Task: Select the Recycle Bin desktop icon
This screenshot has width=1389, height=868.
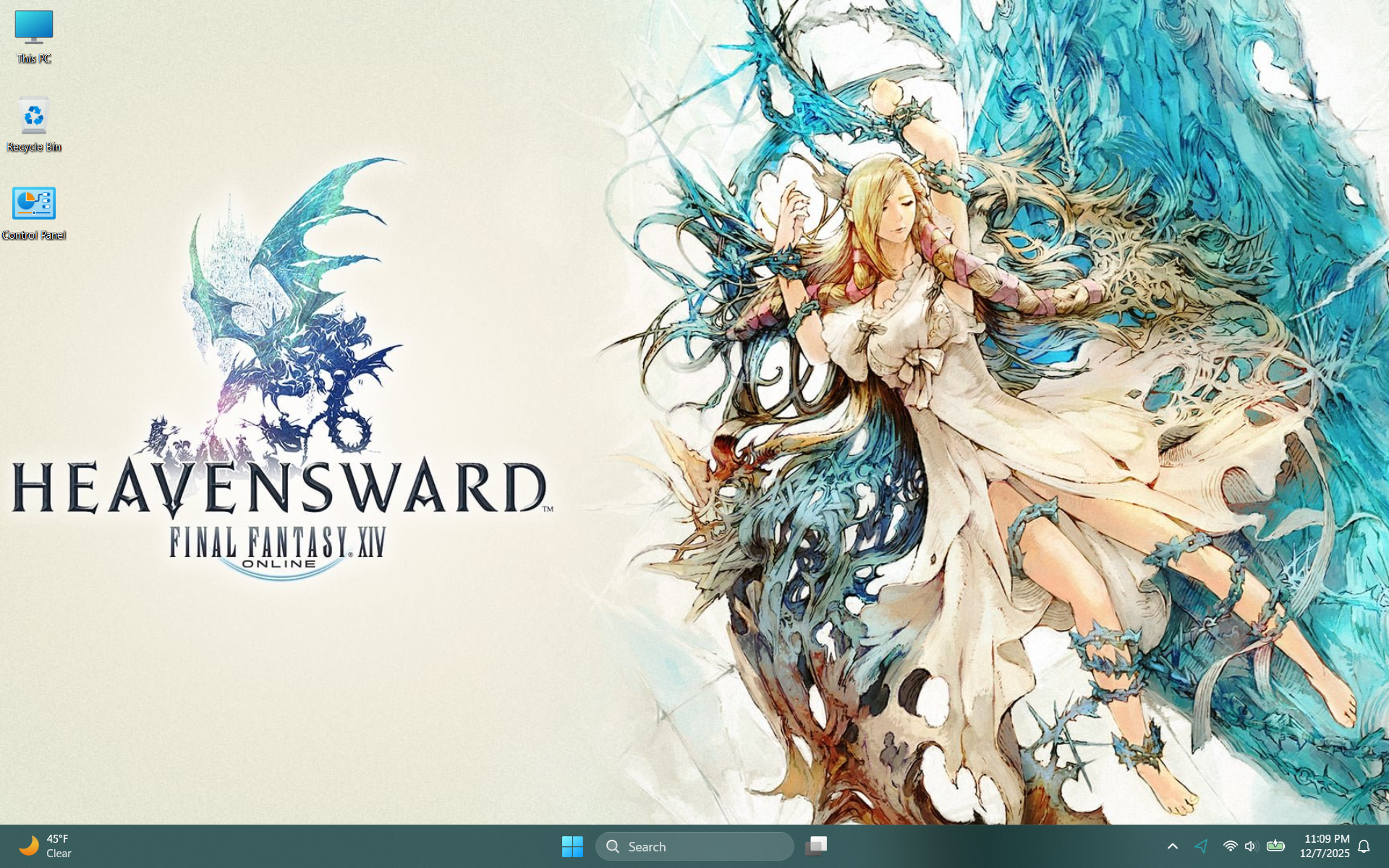Action: coord(33,116)
